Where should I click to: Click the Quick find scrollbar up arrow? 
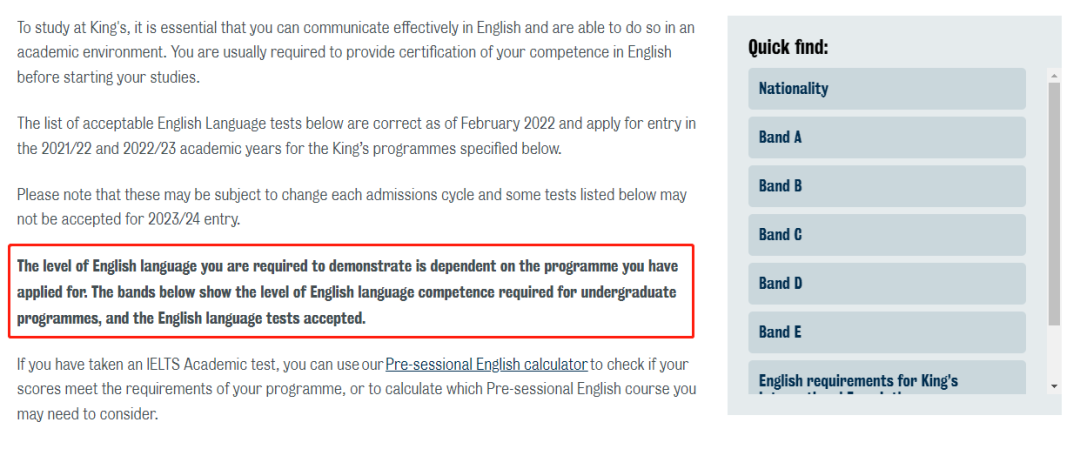pyautogui.click(x=1055, y=74)
